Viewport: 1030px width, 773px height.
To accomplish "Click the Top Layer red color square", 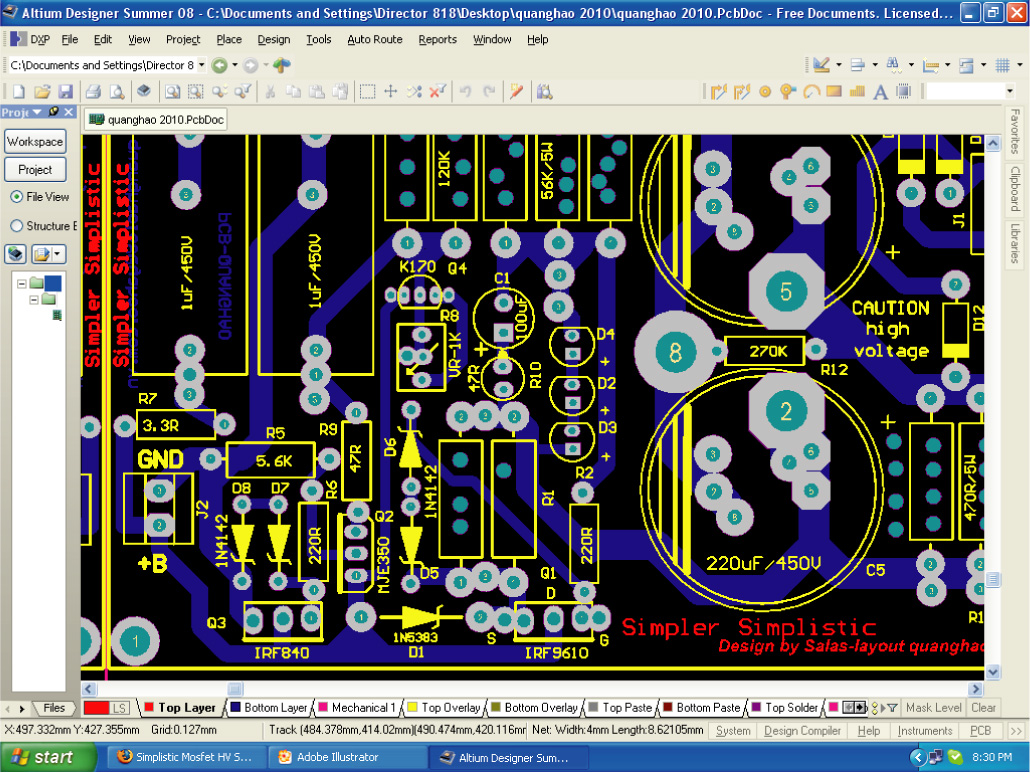I will click(148, 707).
